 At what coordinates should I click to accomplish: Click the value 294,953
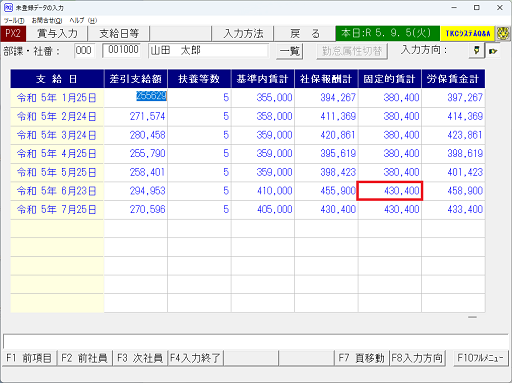click(147, 191)
